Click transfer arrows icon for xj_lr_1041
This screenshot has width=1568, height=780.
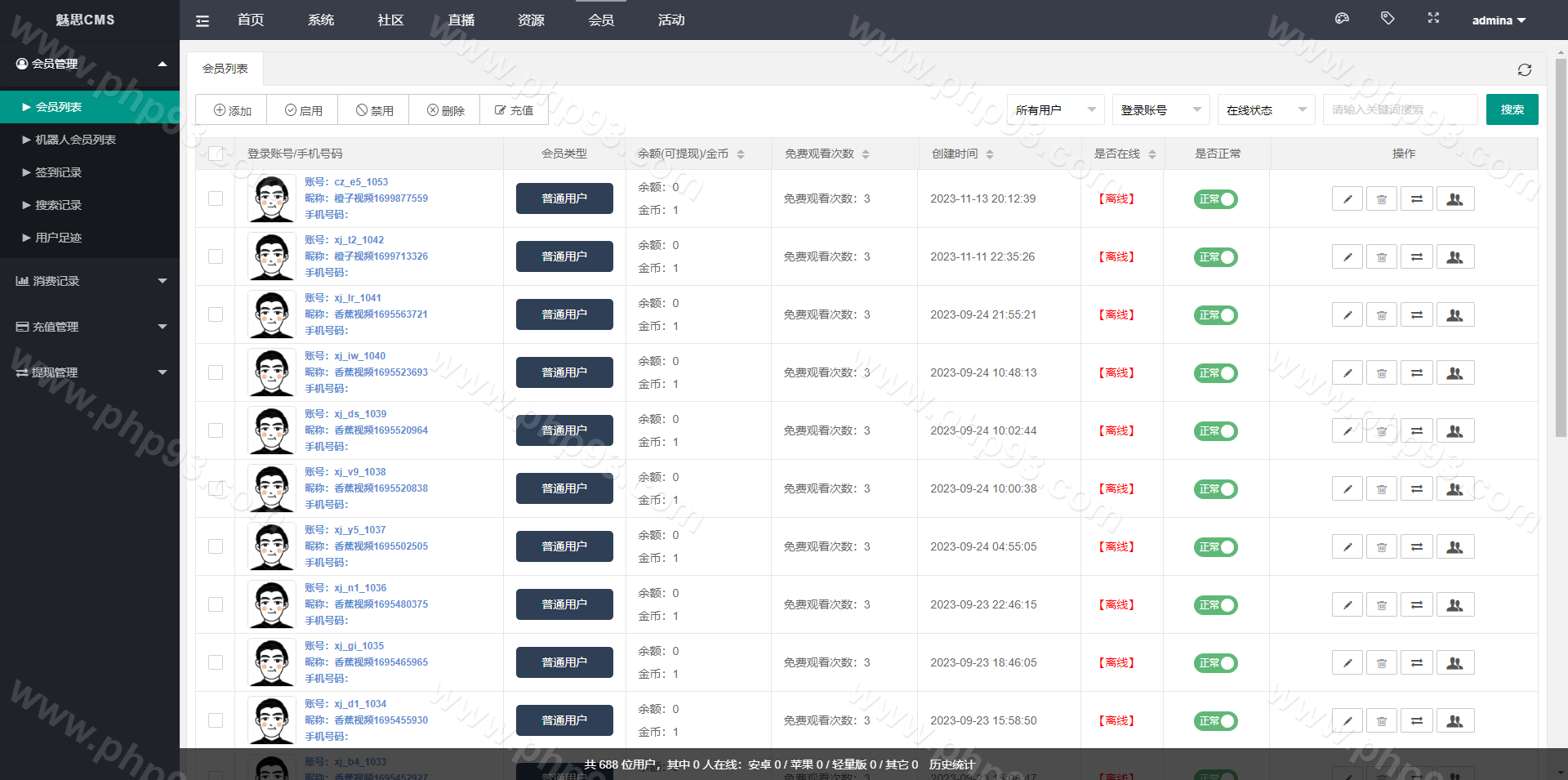click(1417, 315)
